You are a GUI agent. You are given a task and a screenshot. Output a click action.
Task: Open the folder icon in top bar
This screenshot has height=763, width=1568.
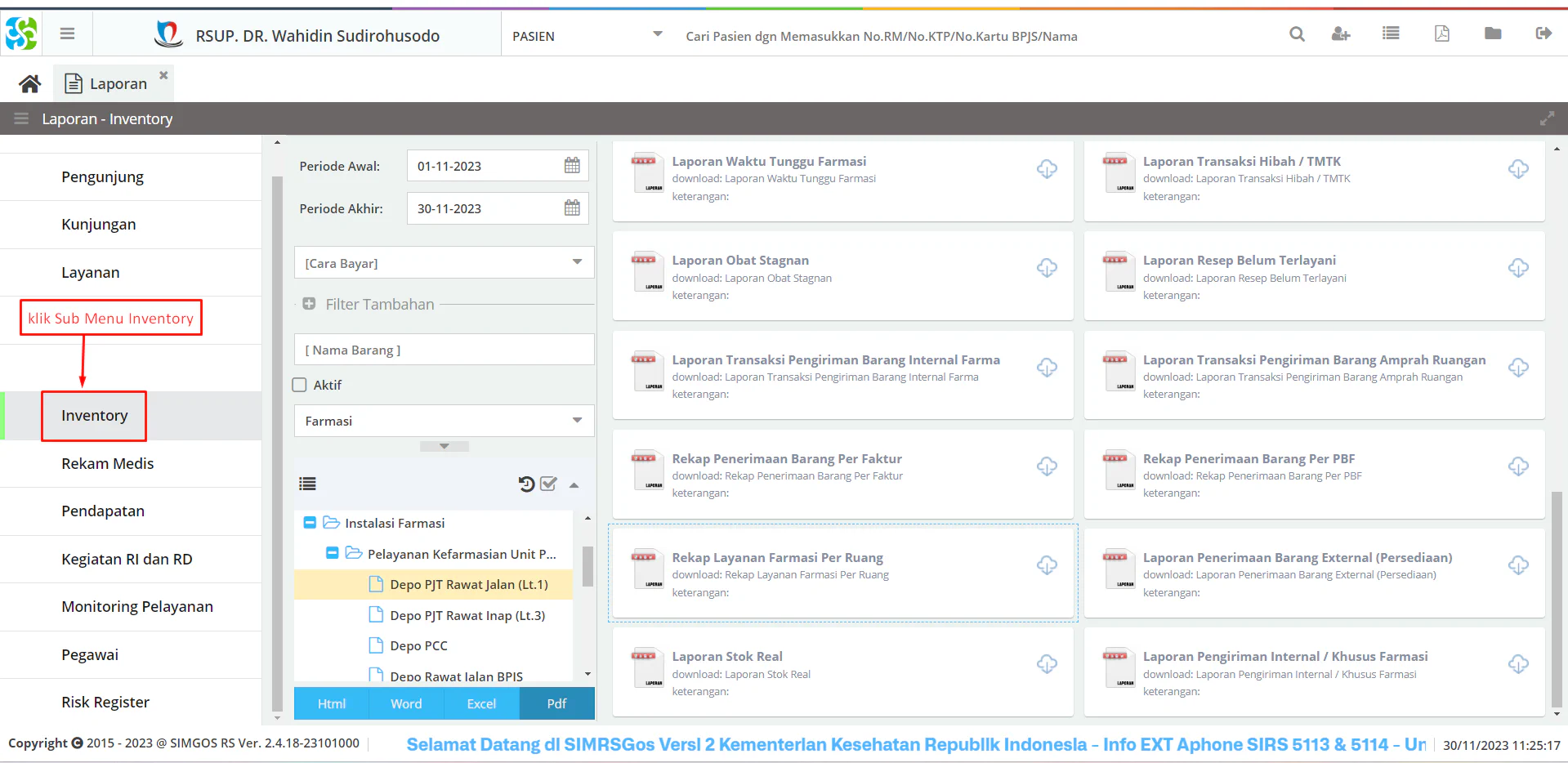pyautogui.click(x=1493, y=33)
